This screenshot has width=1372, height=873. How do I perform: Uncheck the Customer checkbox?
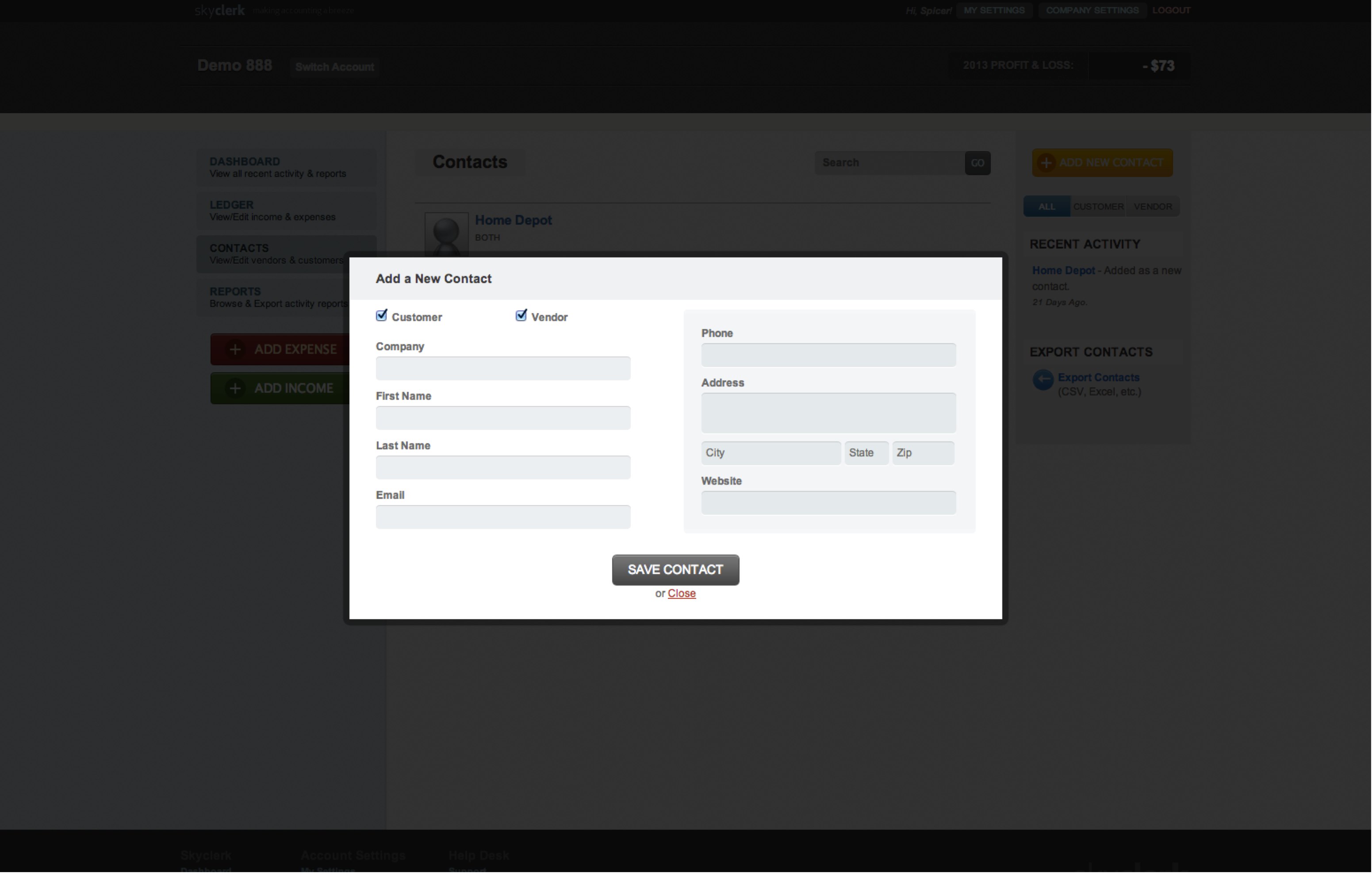(381, 315)
